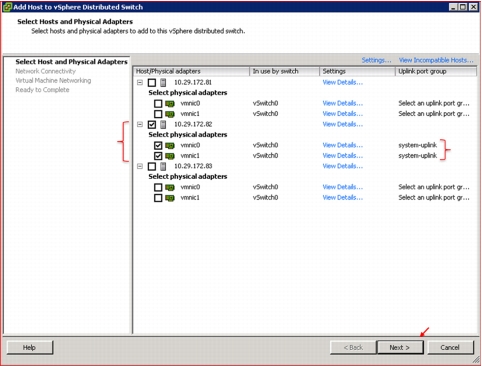
Task: Check the host 10.29.172.83 checkbox
Action: (152, 166)
